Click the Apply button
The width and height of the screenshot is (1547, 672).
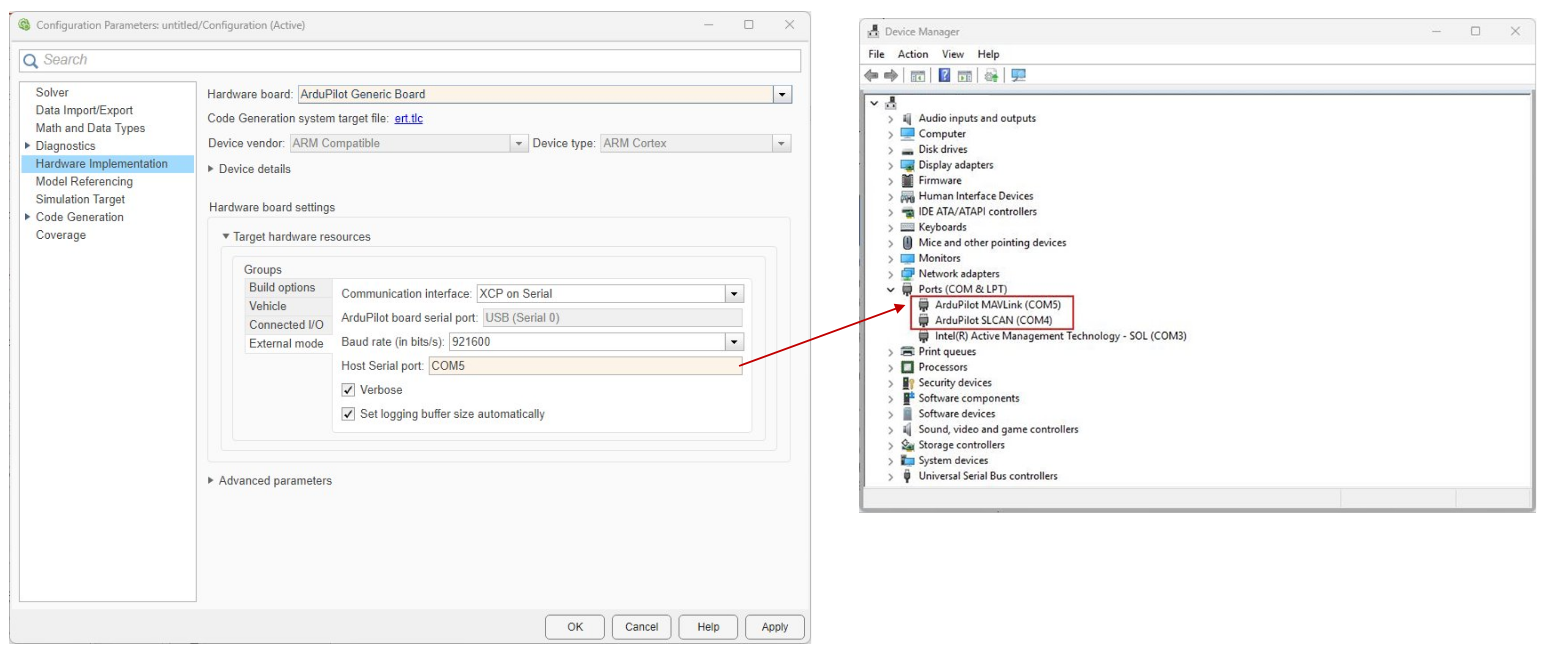774,627
